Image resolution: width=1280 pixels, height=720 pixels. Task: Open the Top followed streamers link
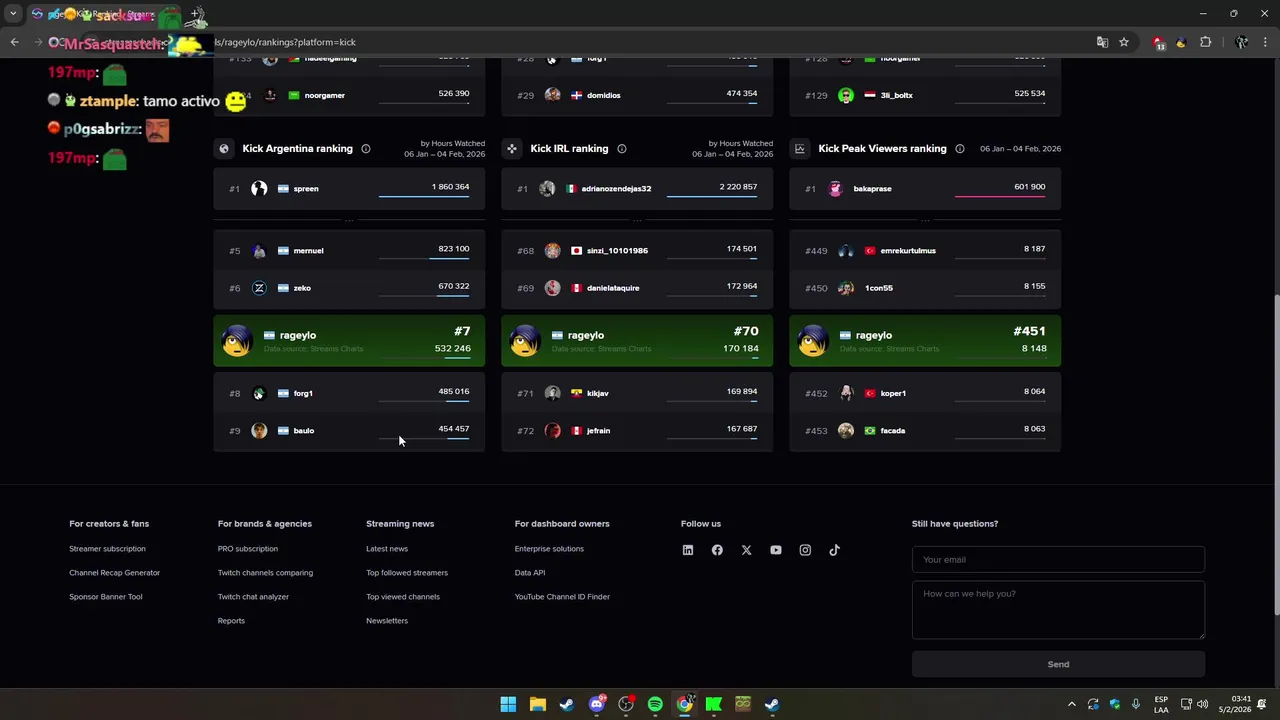[407, 573]
